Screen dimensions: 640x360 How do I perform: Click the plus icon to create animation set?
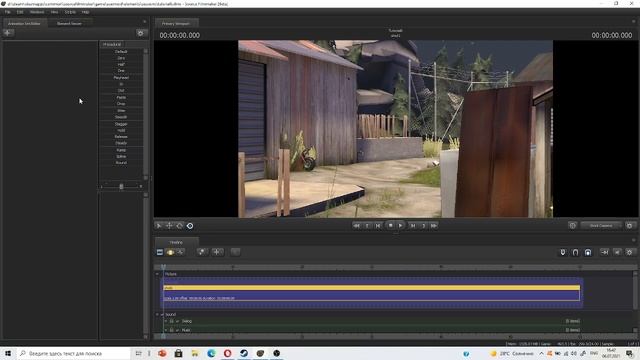[x=8, y=33]
